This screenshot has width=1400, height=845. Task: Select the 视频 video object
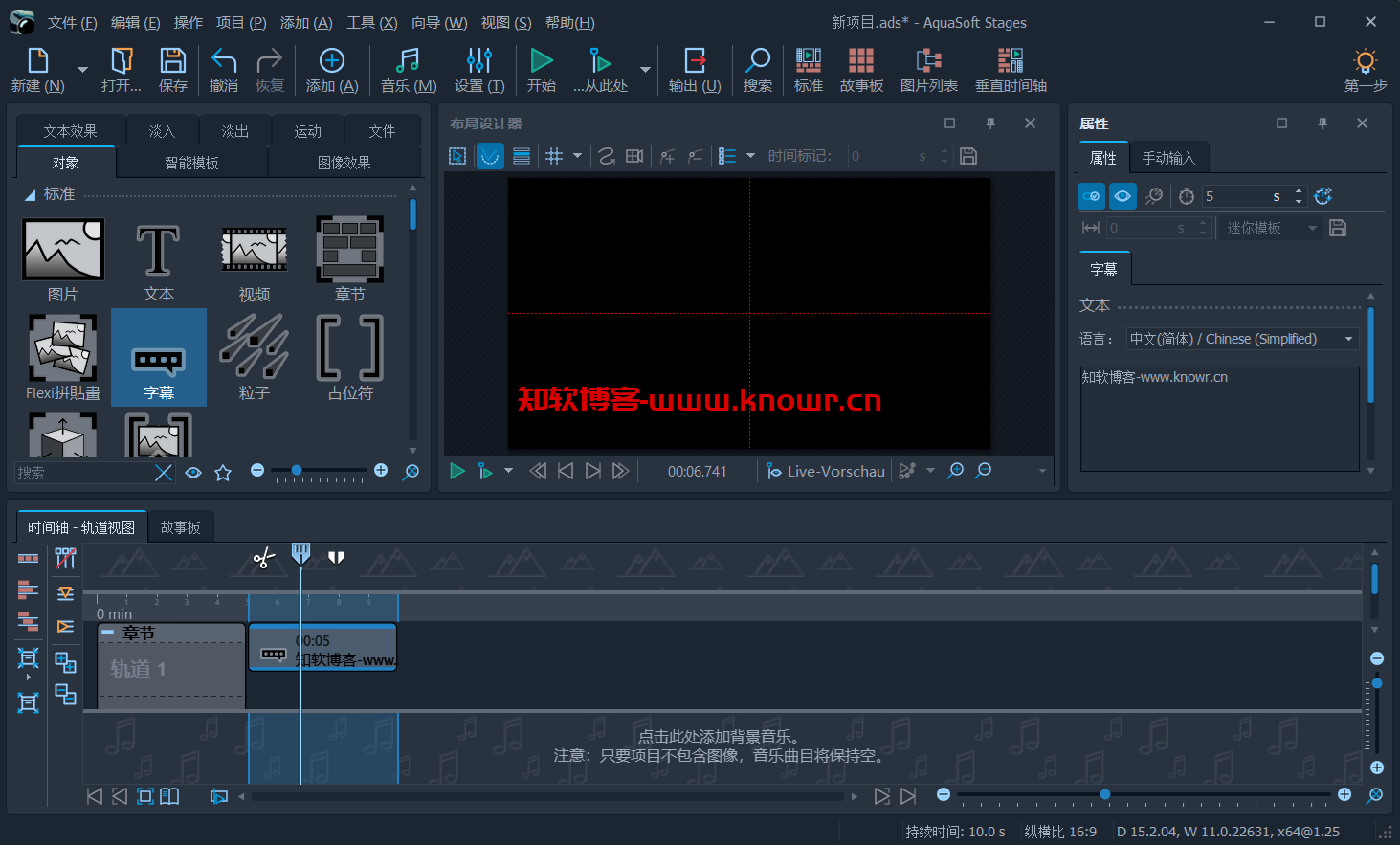tap(255, 259)
